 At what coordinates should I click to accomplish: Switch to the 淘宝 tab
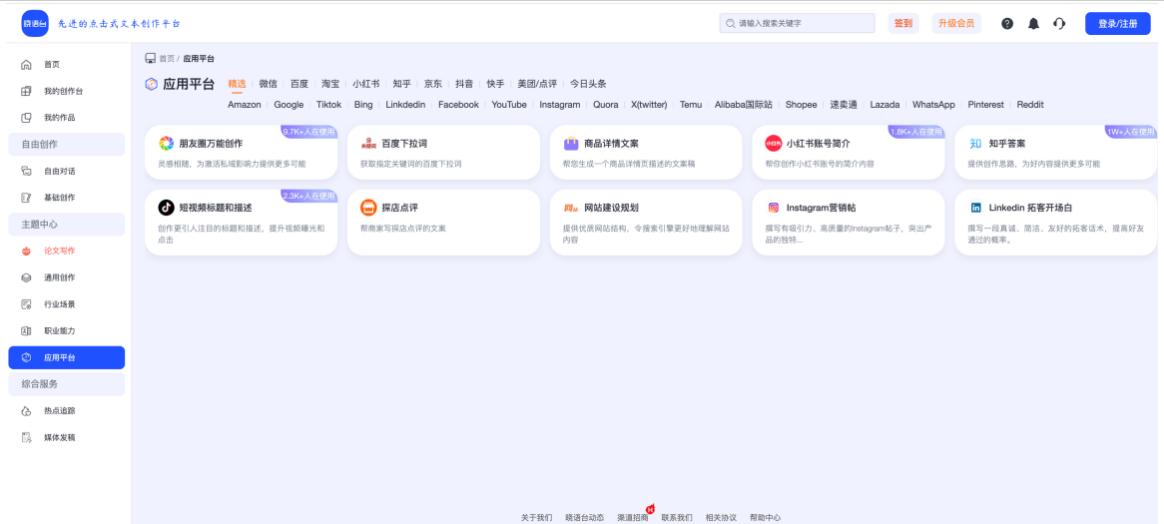[x=330, y=84]
